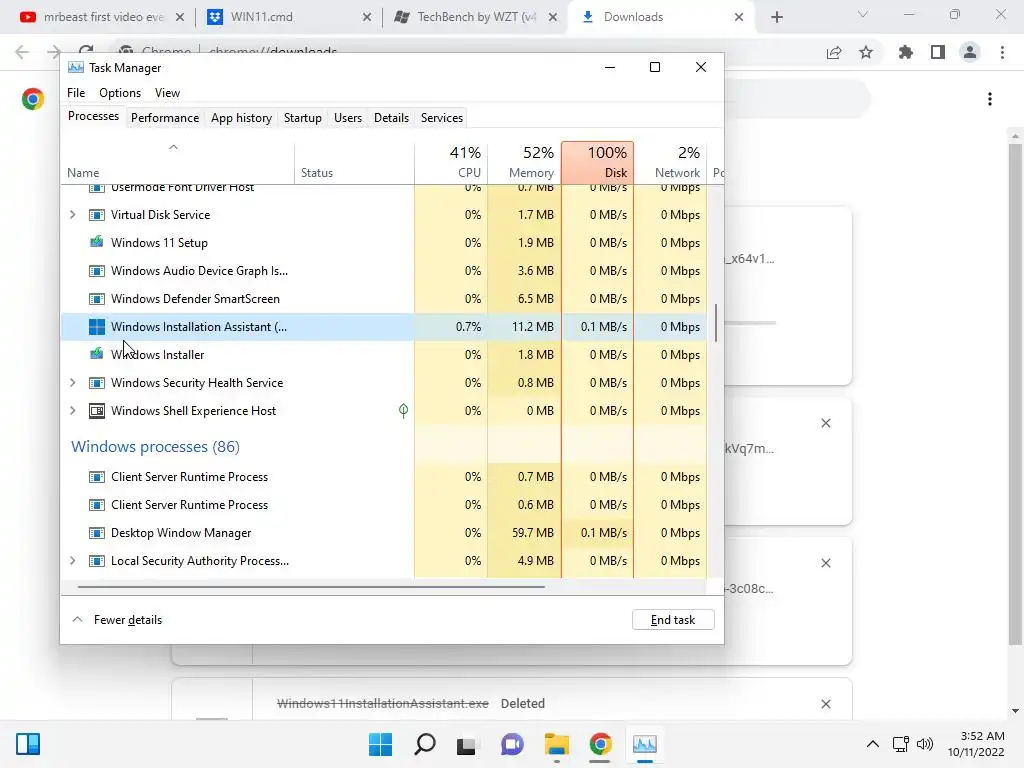1024x768 pixels.
Task: Open the View menu in Task Manager
Action: 167,93
